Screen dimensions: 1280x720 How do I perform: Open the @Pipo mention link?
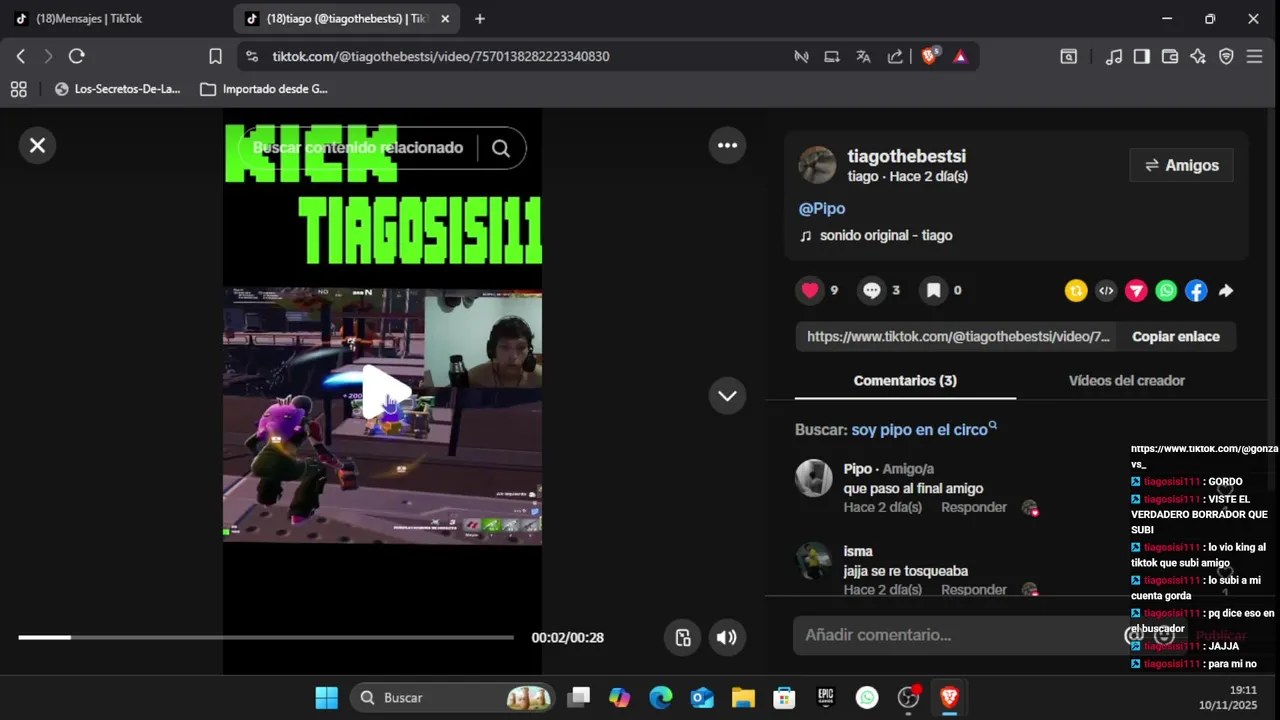coord(822,208)
